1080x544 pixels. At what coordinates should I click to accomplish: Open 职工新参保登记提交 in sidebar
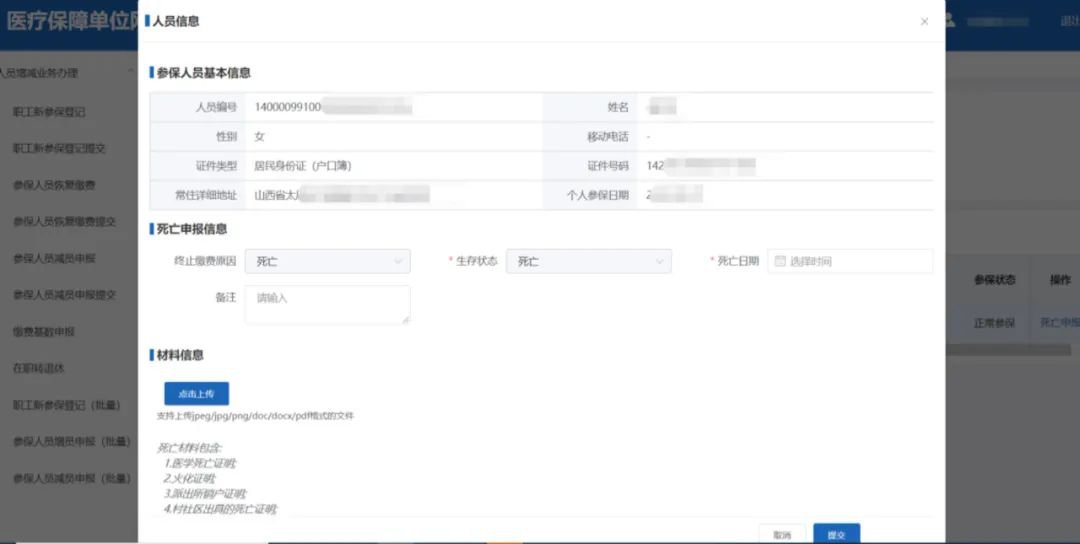(59, 148)
